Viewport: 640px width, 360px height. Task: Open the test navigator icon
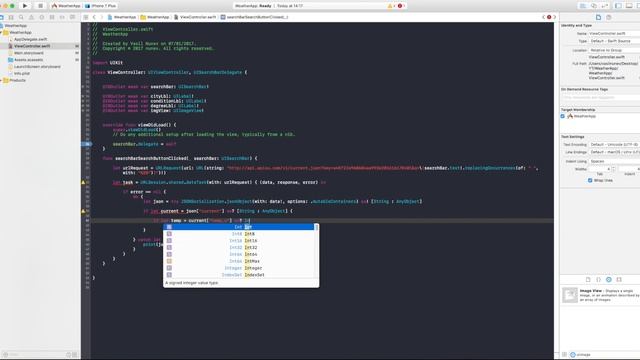pyautogui.click(x=42, y=17)
